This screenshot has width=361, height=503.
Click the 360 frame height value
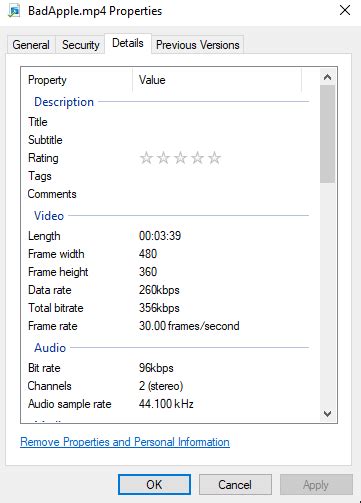148,272
